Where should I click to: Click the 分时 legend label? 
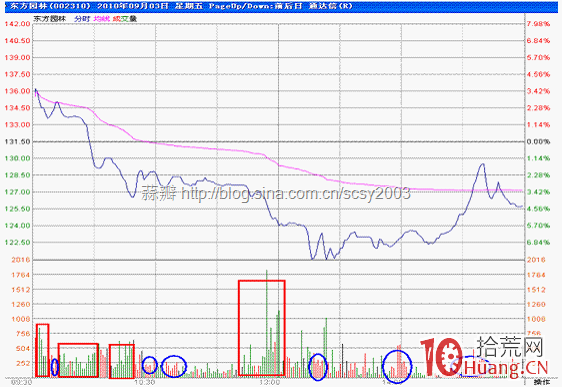[x=82, y=19]
